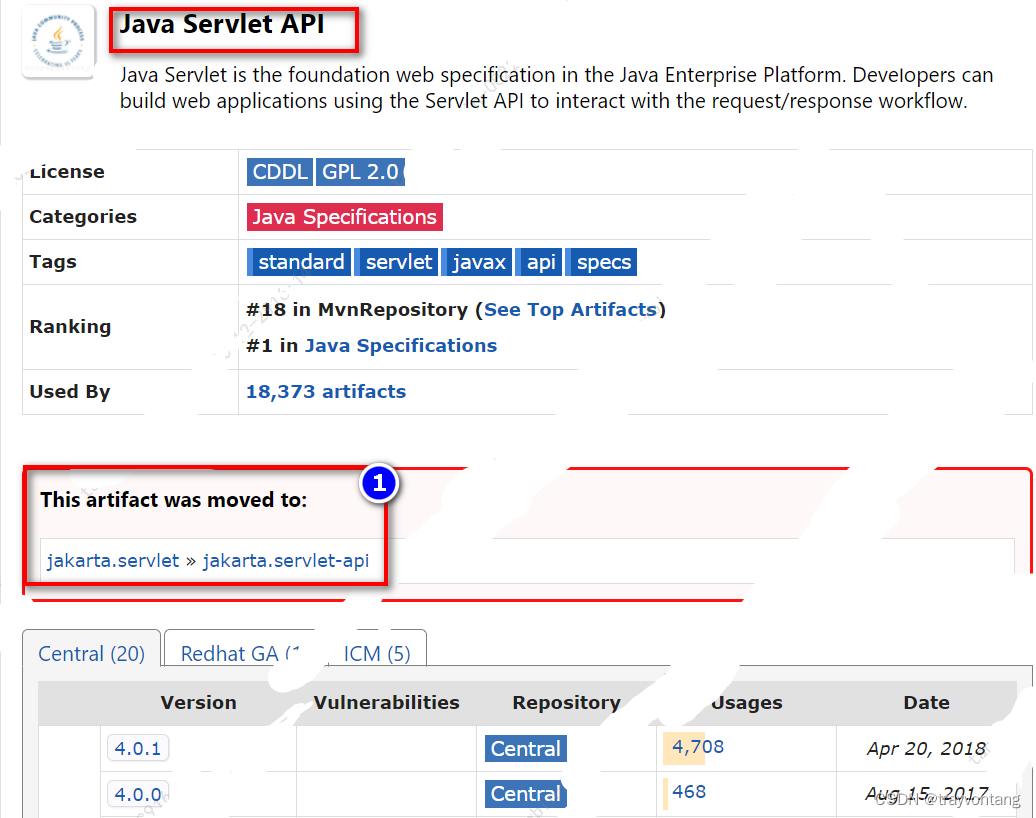Switch to the ICM (5) tab
1036x818 pixels.
click(x=377, y=653)
